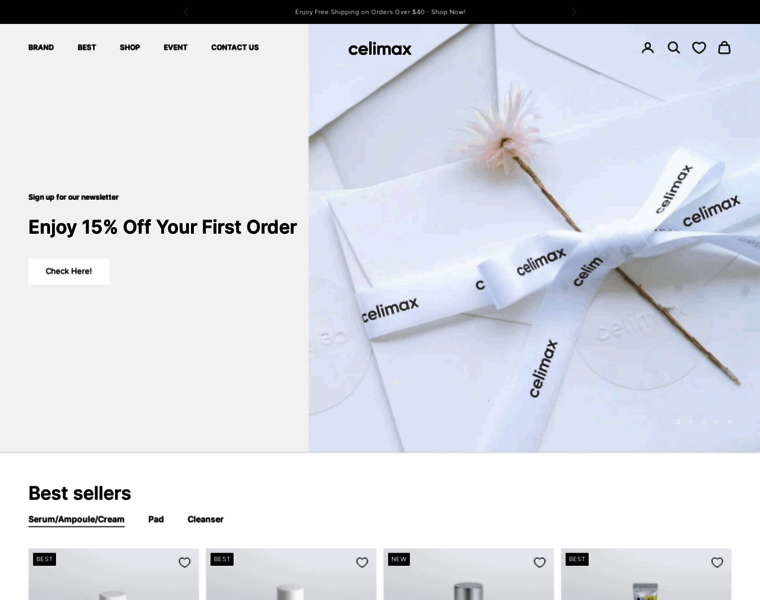Expand the SHOP navigation menu

pyautogui.click(x=130, y=47)
